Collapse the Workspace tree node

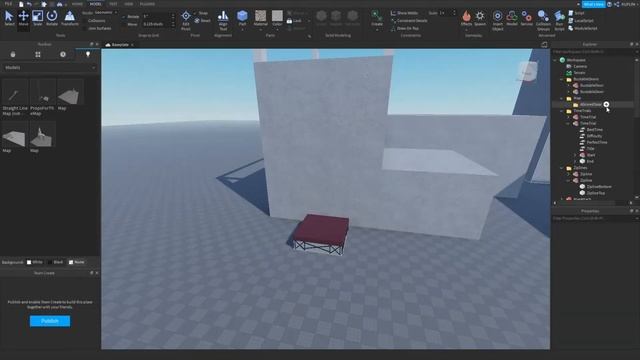point(555,60)
